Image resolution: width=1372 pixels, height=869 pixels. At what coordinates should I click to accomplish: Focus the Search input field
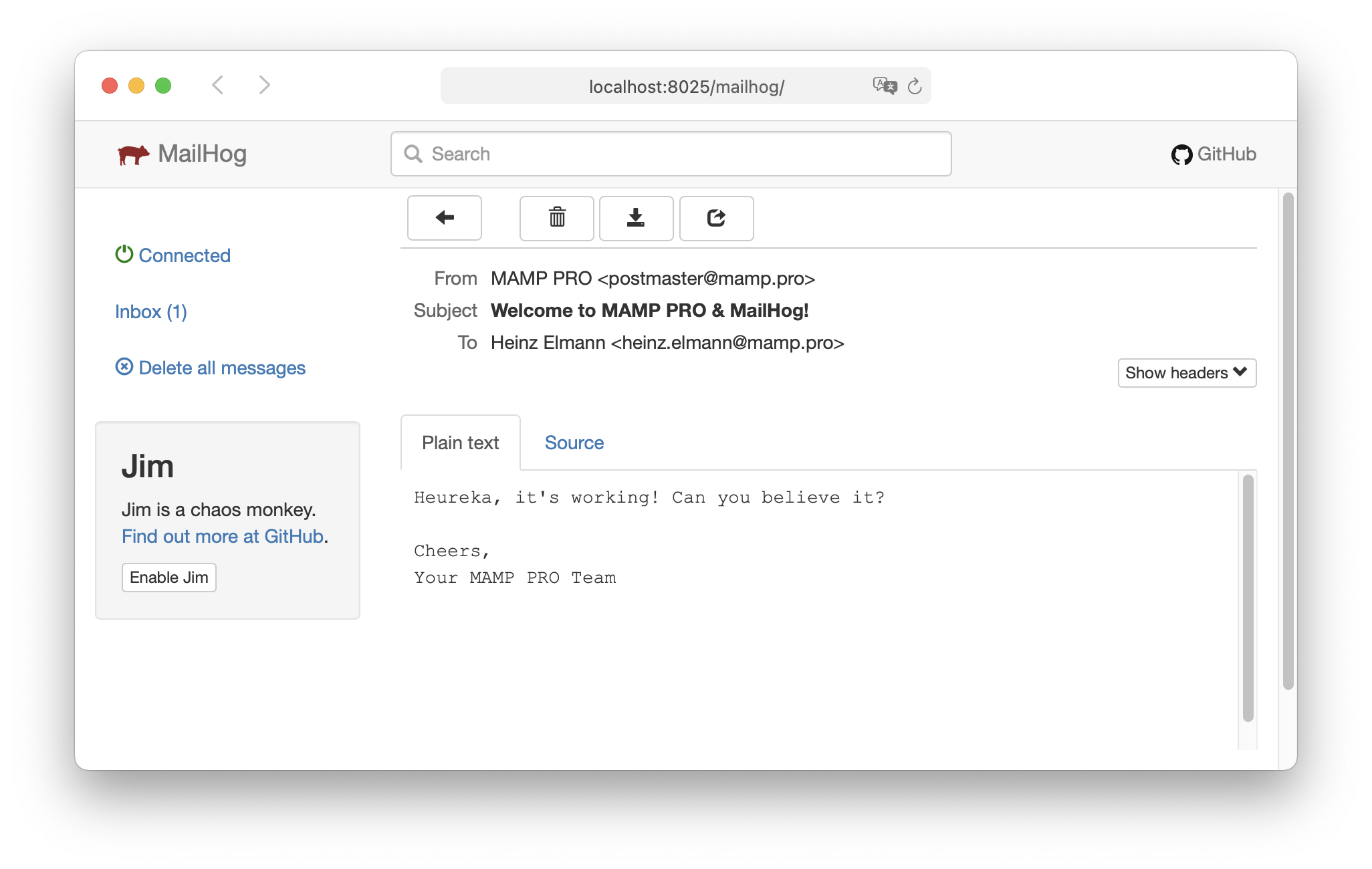(671, 154)
